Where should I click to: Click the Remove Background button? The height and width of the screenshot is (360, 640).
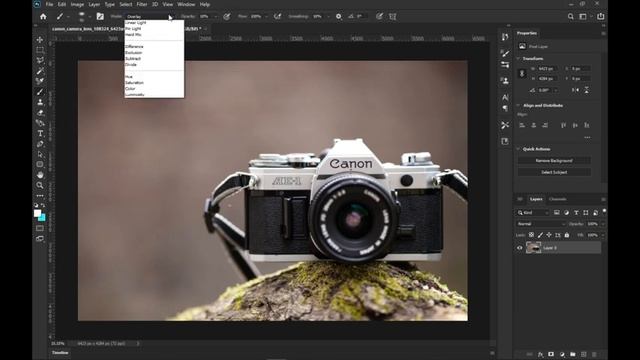tap(554, 160)
